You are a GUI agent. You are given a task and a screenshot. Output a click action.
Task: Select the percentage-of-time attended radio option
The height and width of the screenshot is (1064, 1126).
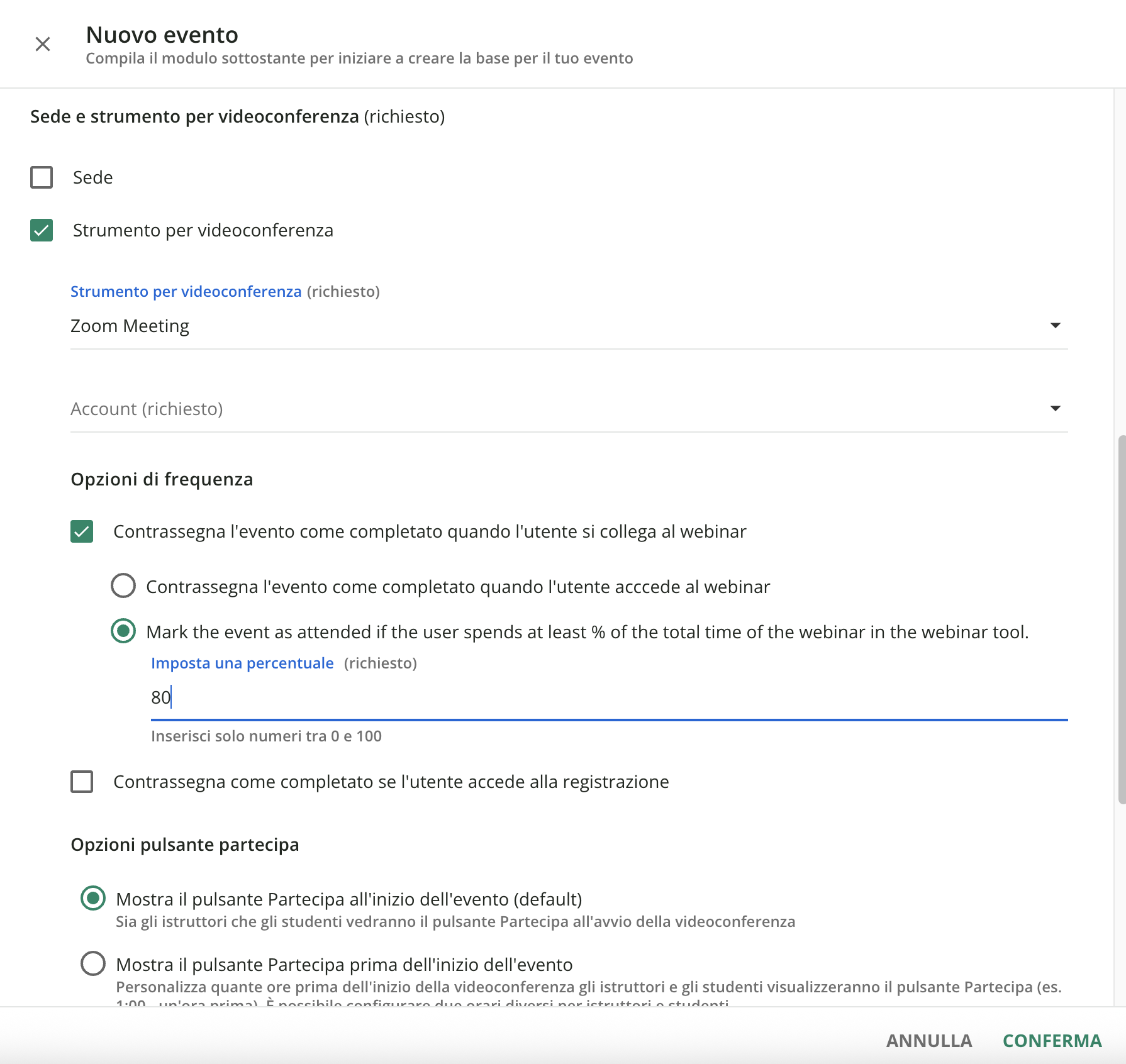[123, 631]
